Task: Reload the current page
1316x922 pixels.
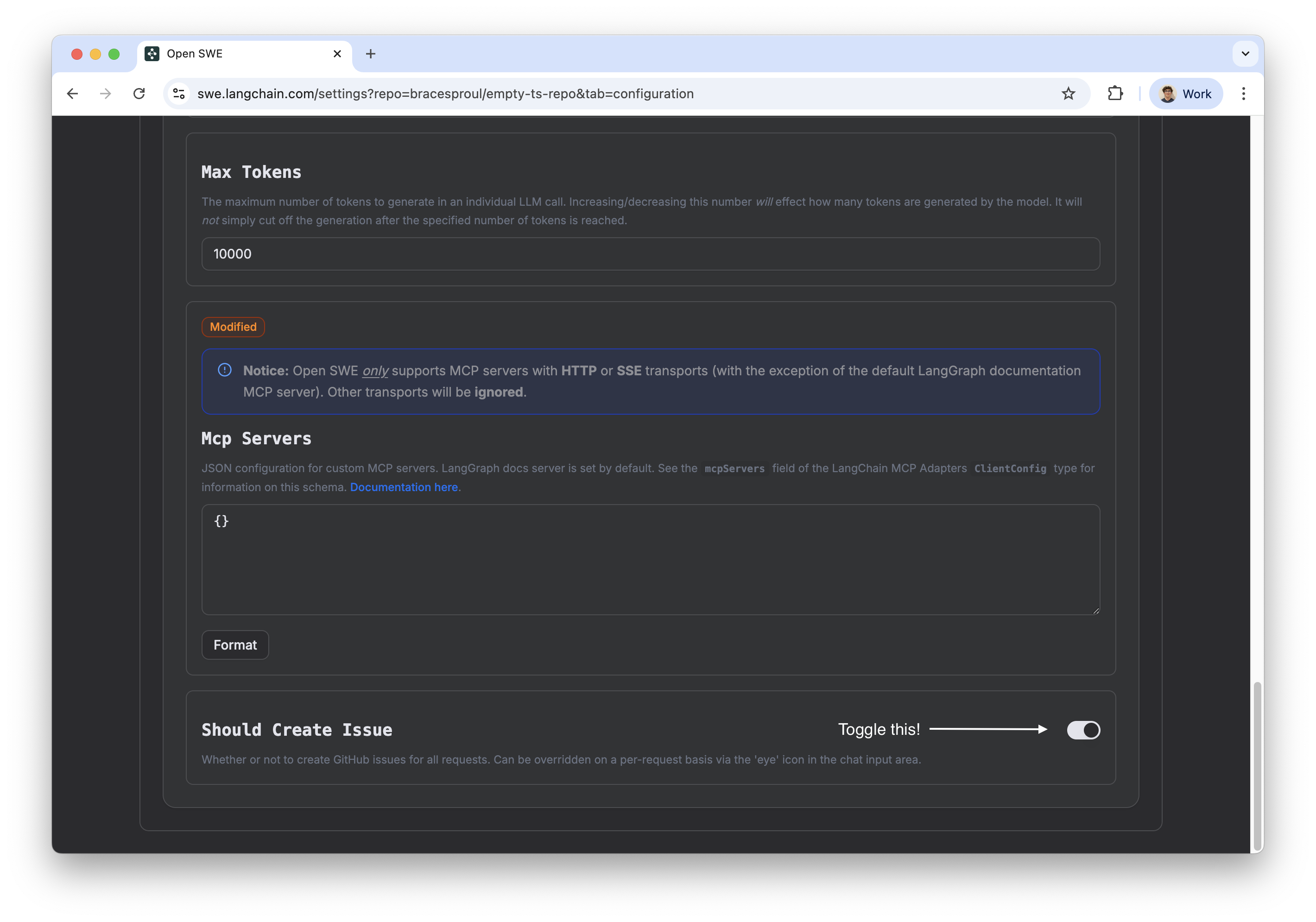Action: (x=139, y=94)
